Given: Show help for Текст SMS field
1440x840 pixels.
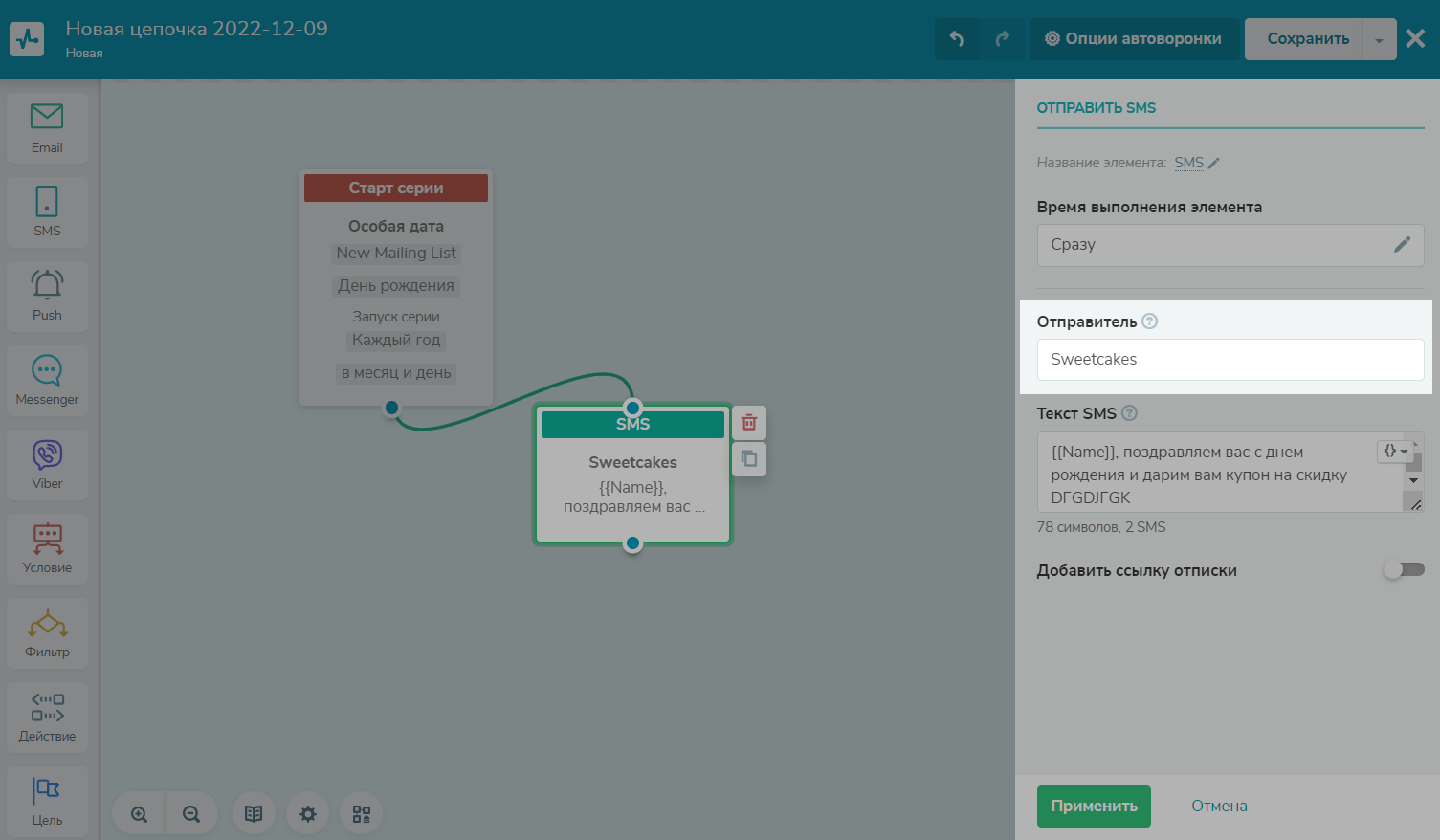Looking at the screenshot, I should [1129, 413].
